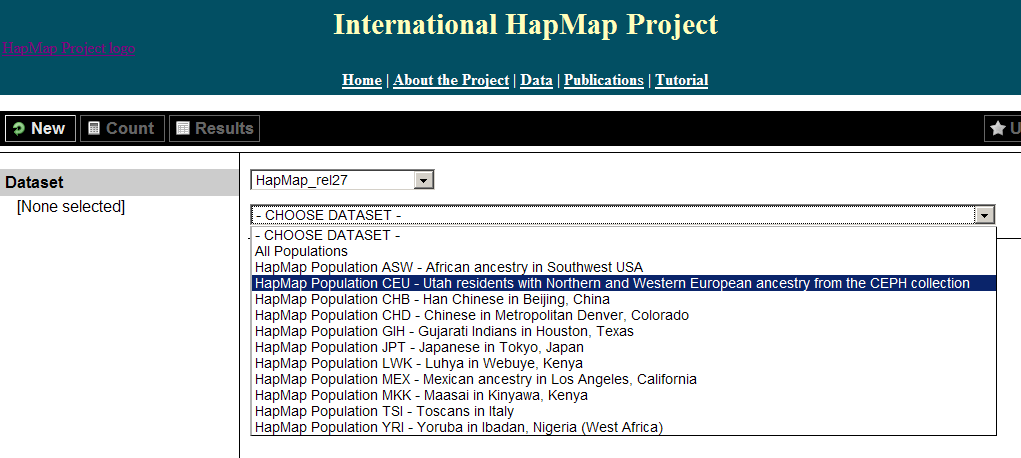
Task: Click the Dataset section header in sidebar
Action: click(119, 182)
